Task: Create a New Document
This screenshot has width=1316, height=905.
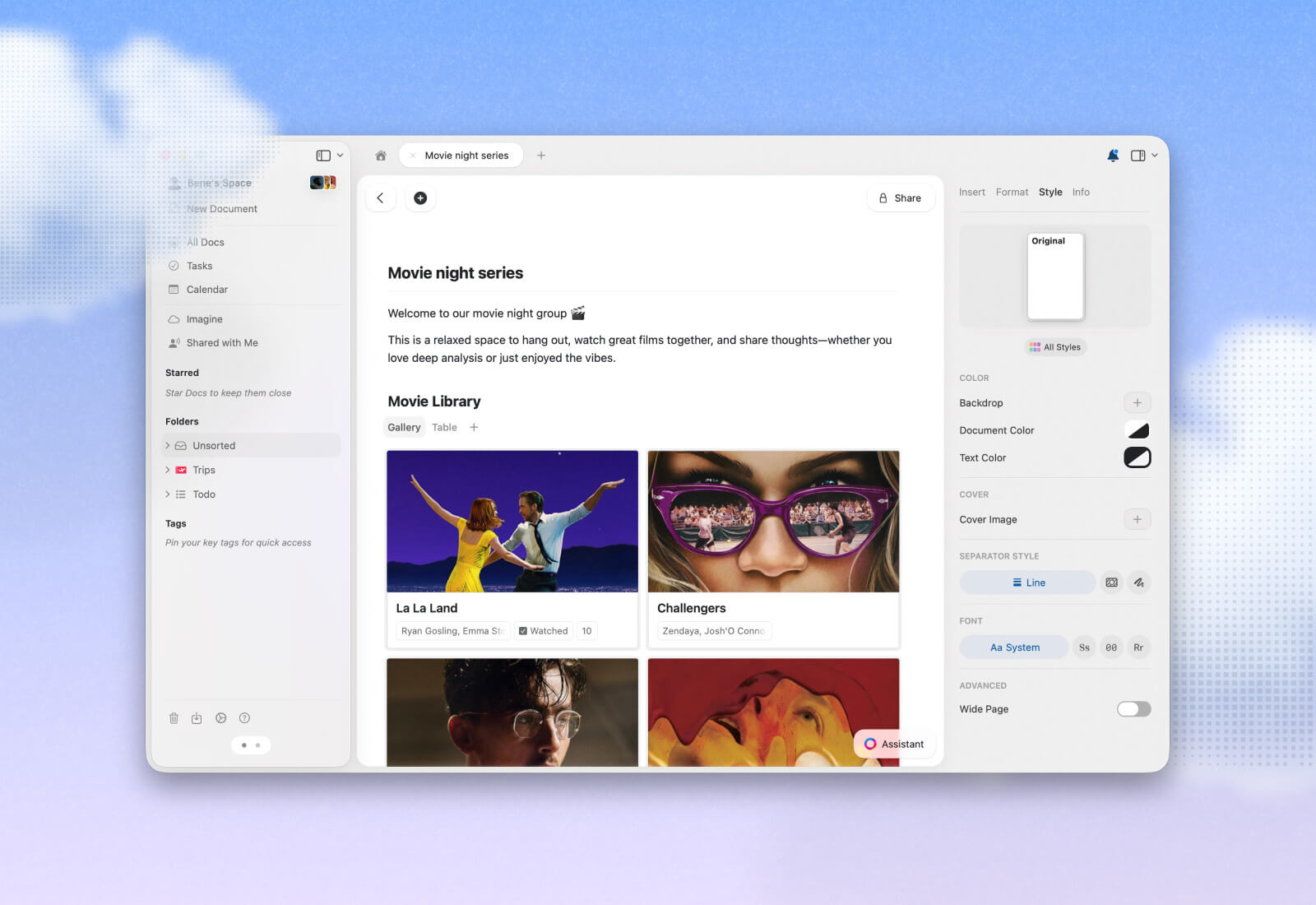Action: pyautogui.click(x=221, y=209)
